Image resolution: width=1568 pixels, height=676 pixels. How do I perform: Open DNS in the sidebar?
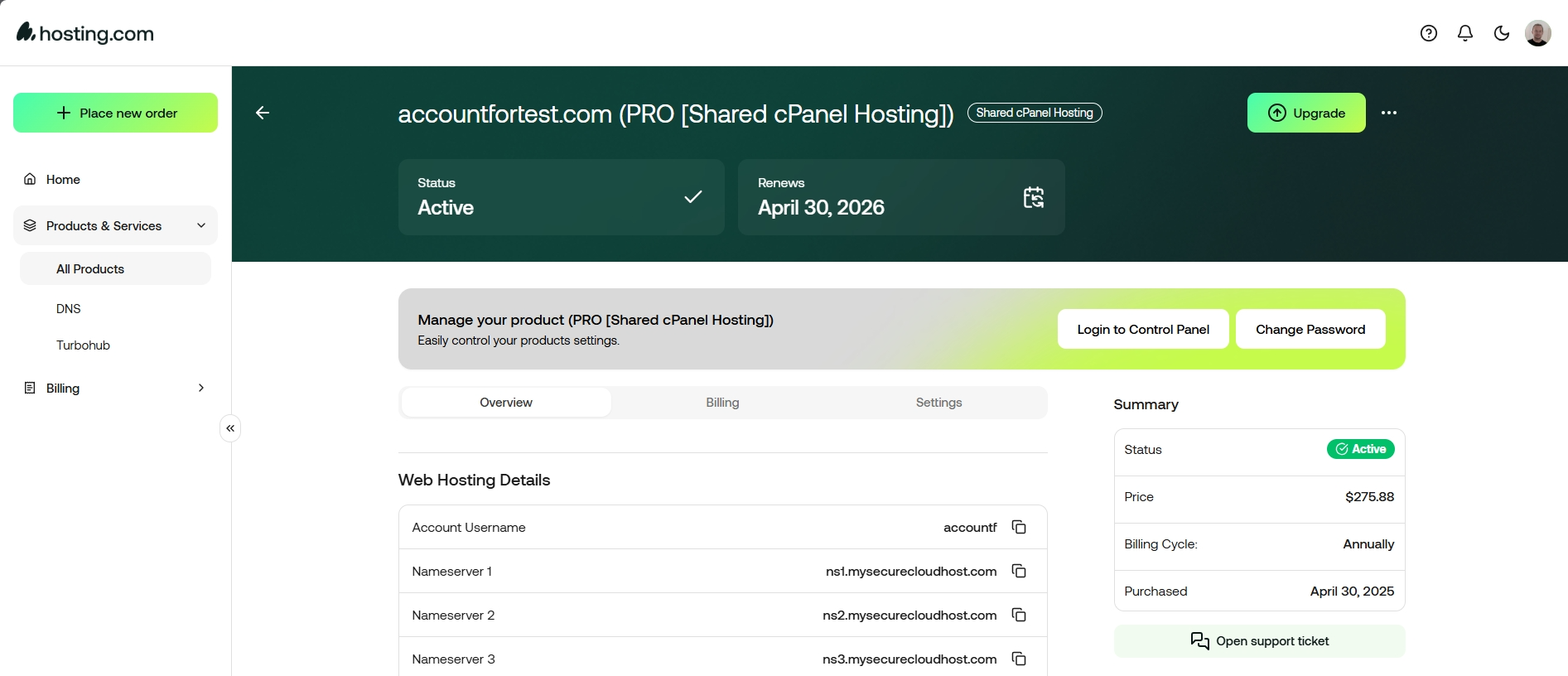[69, 308]
